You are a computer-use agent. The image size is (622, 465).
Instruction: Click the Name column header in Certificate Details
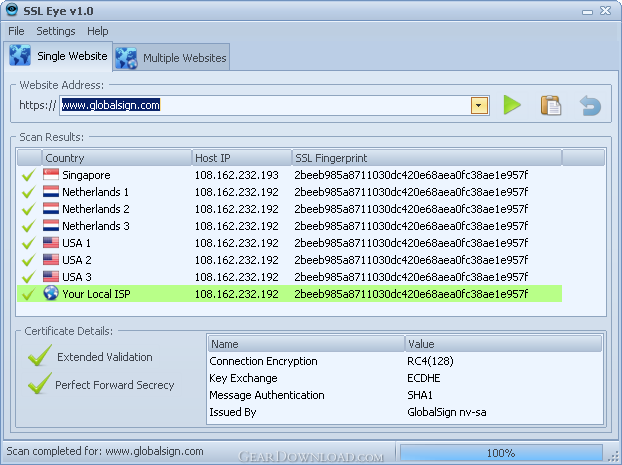306,344
